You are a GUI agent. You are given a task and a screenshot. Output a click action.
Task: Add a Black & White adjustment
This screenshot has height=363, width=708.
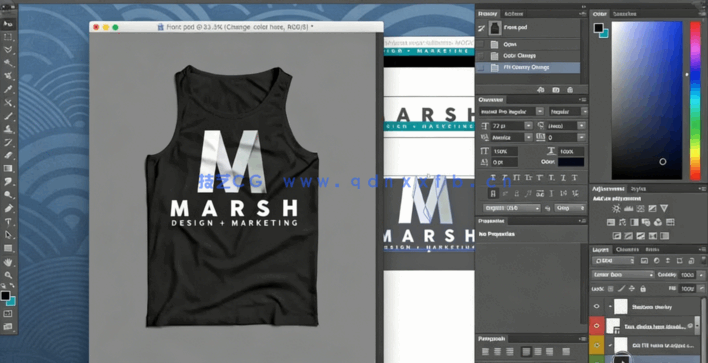(x=634, y=222)
